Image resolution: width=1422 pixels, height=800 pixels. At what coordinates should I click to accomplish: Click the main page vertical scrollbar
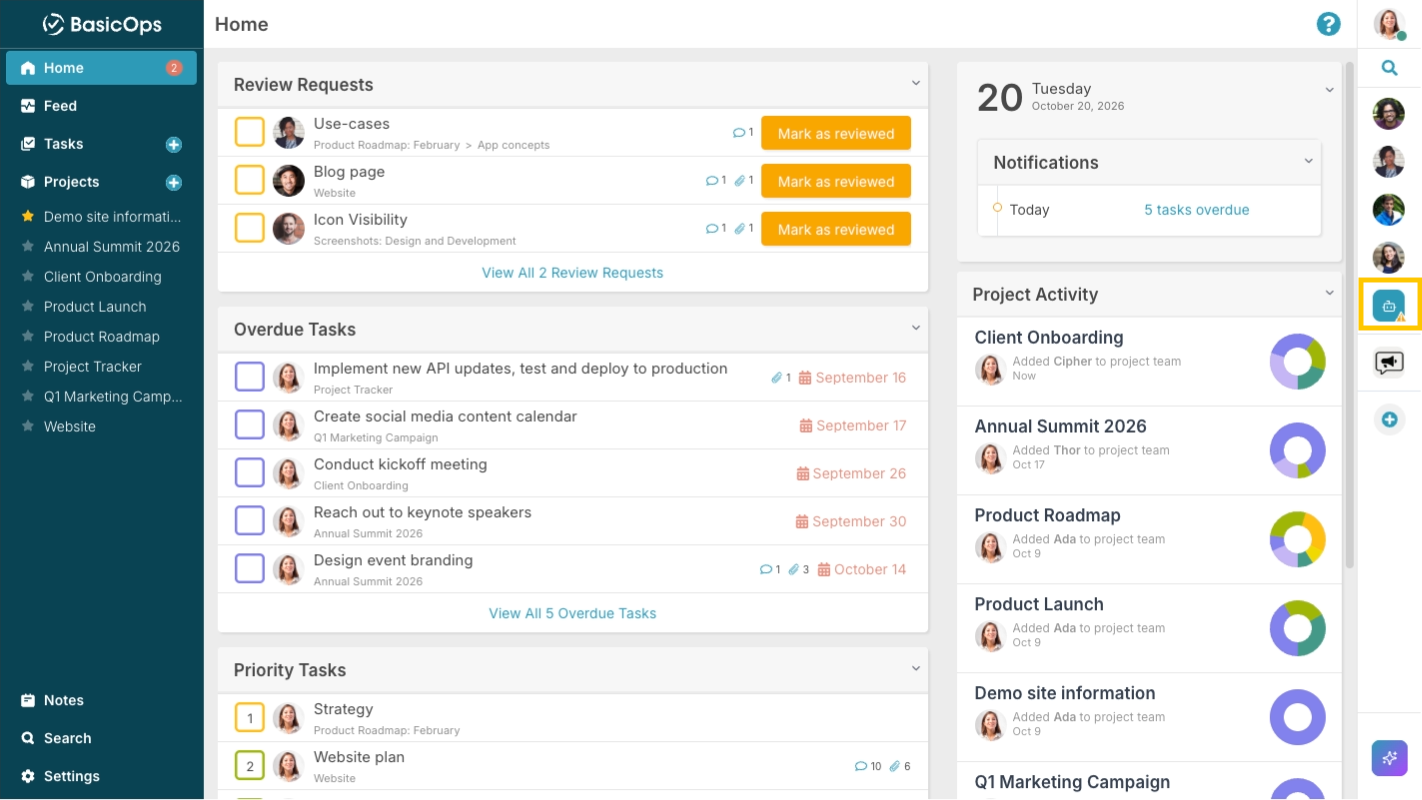[1349, 315]
